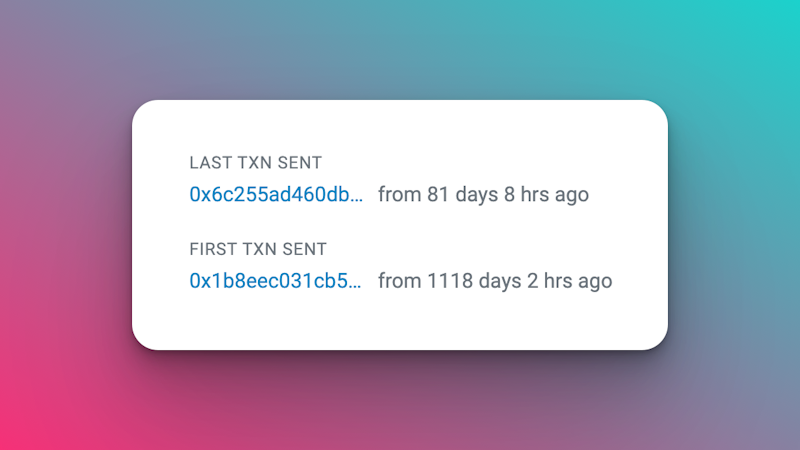Click the word "from" beside the 0x6c255ad460db link
The height and width of the screenshot is (450, 800).
tap(399, 194)
